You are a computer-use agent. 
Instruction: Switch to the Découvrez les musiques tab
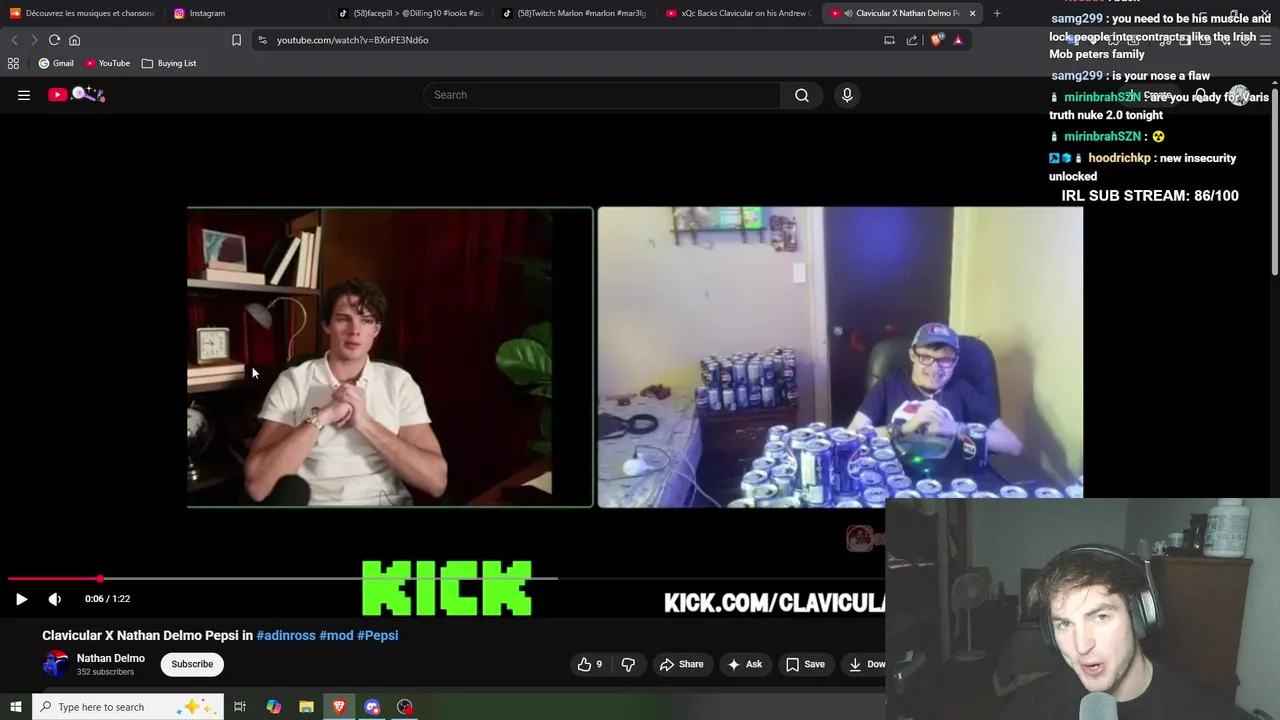pos(82,13)
